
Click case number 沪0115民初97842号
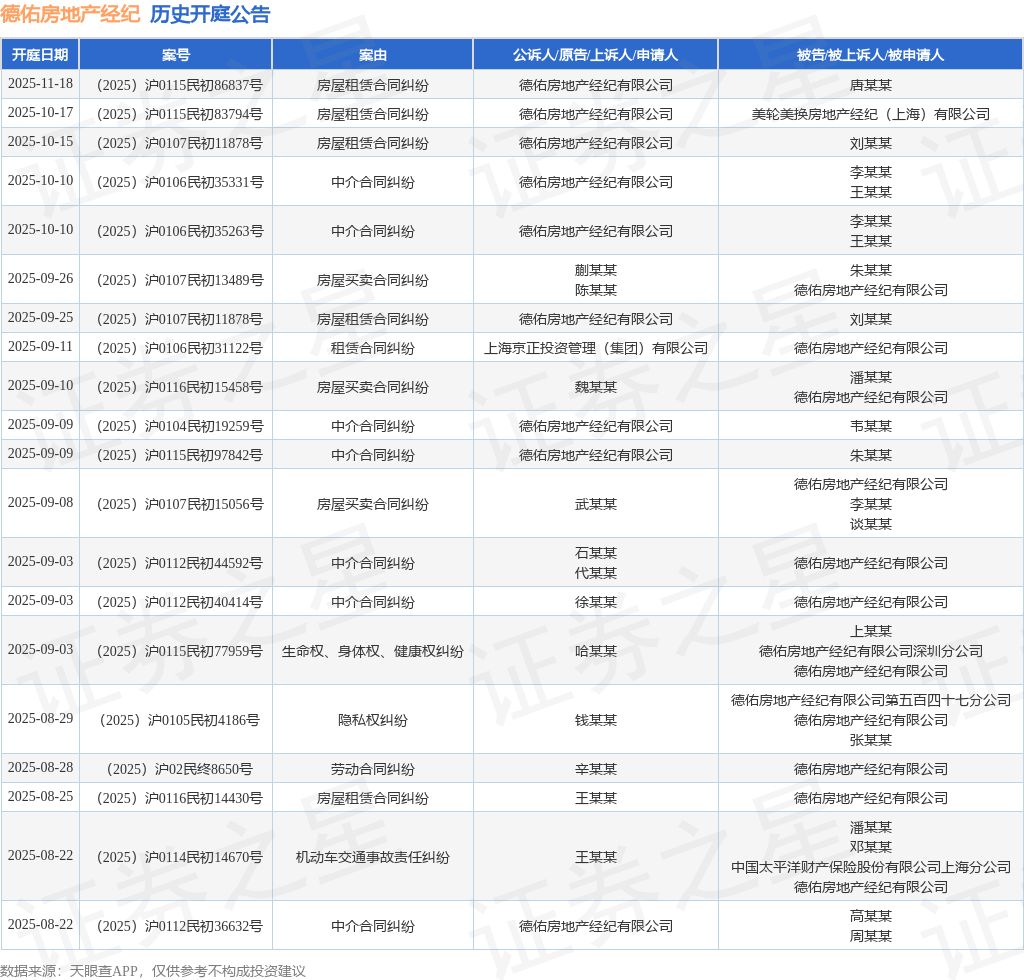(x=180, y=455)
